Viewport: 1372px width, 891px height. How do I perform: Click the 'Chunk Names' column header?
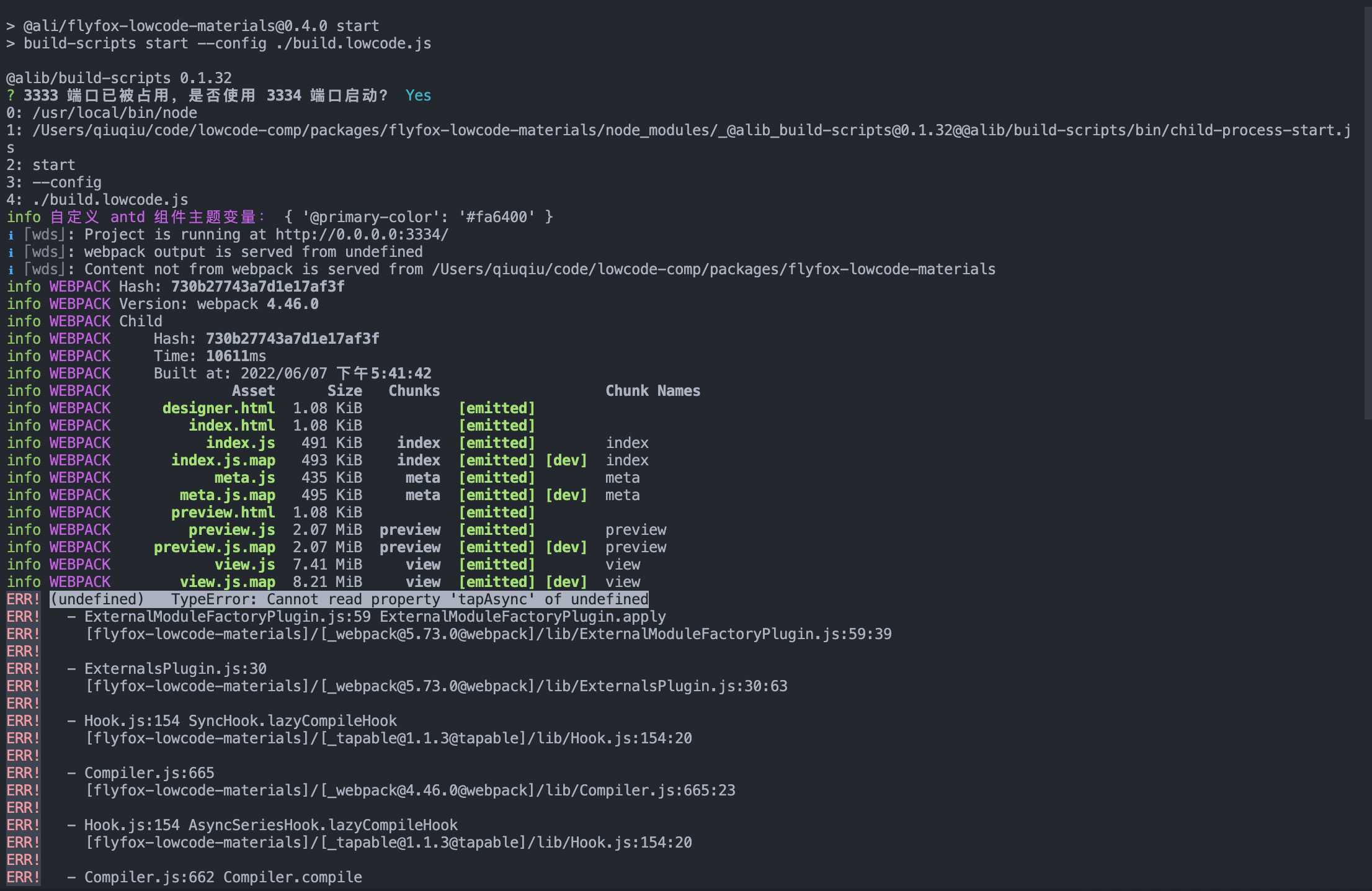(x=653, y=391)
